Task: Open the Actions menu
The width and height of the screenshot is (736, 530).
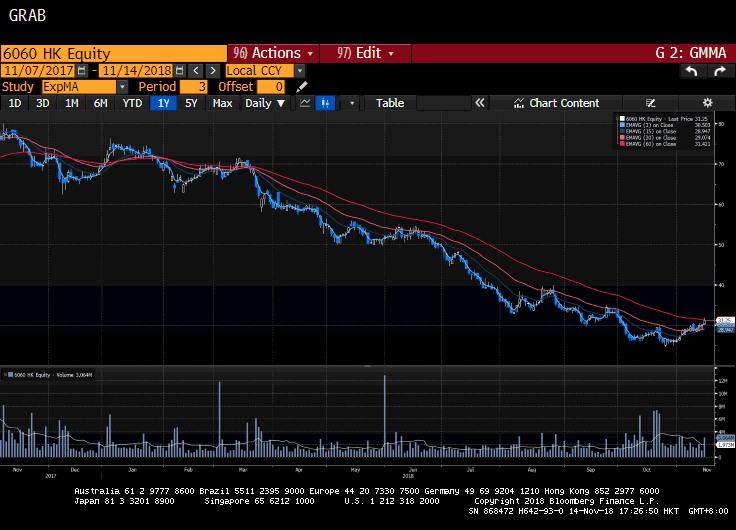Action: pyautogui.click(x=273, y=53)
